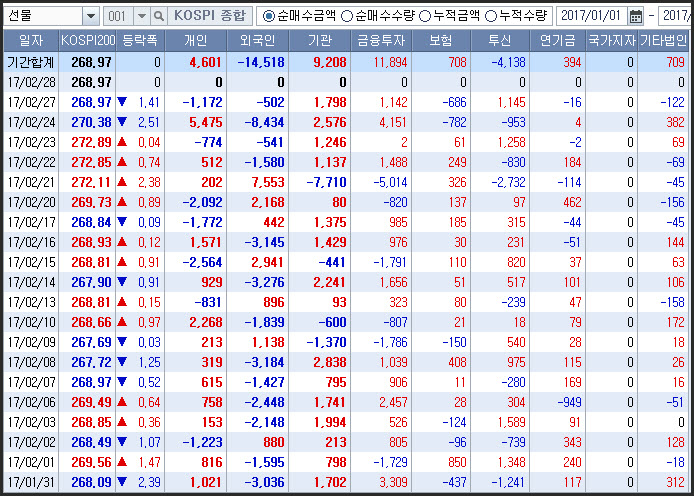The width and height of the screenshot is (694, 496).
Task: Click foreigner value -8,434 on 17/02/24
Action: pos(265,122)
